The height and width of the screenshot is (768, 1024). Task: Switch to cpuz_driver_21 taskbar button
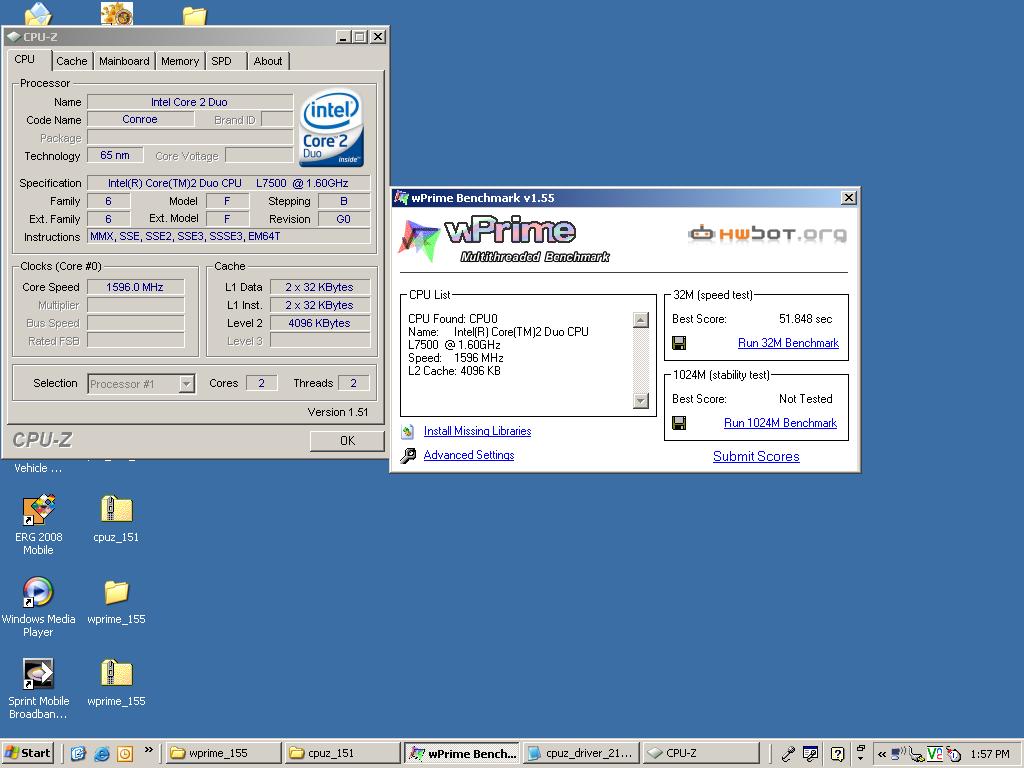581,753
